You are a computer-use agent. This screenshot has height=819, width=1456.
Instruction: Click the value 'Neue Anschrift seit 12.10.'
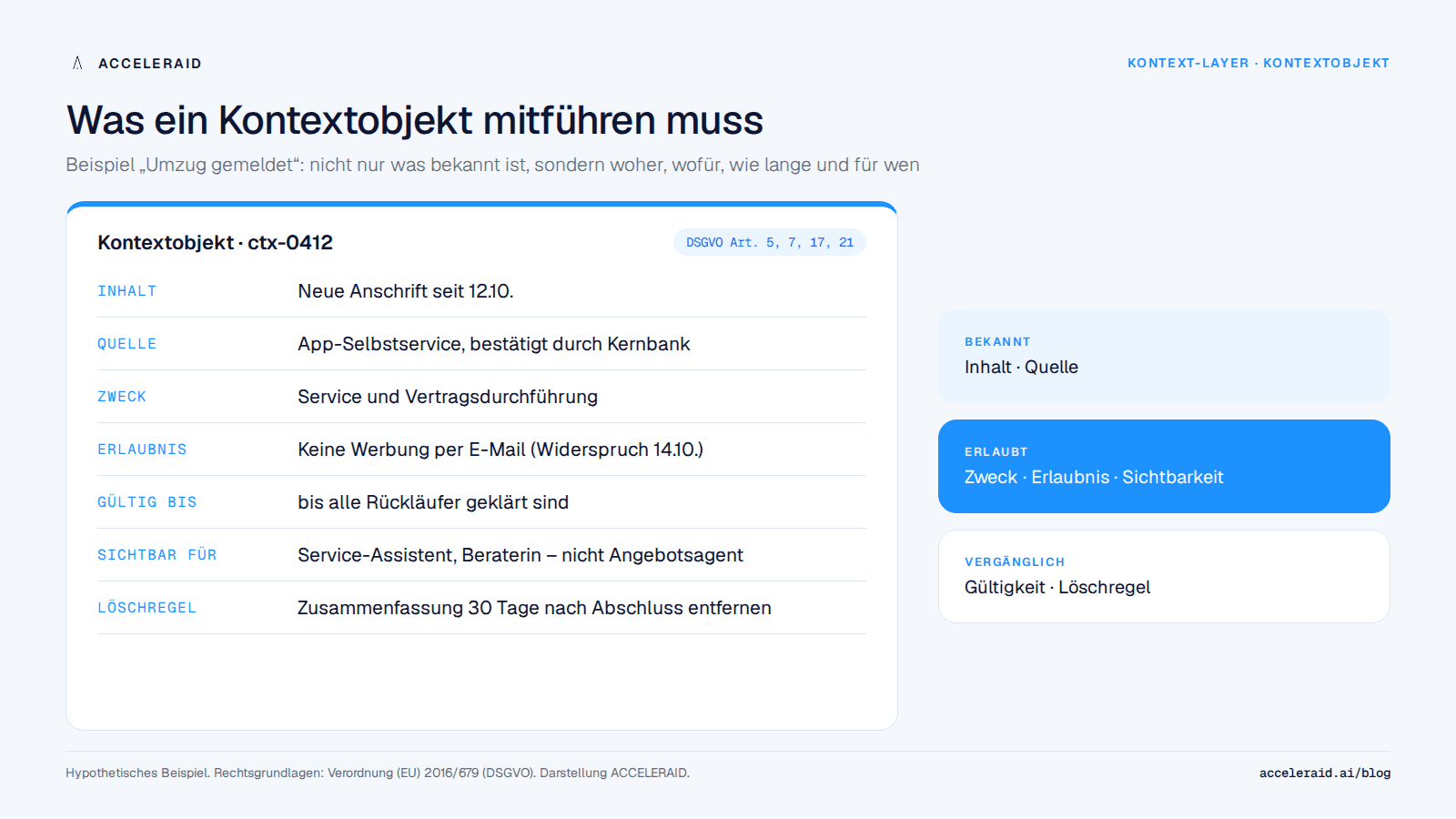pyautogui.click(x=406, y=291)
